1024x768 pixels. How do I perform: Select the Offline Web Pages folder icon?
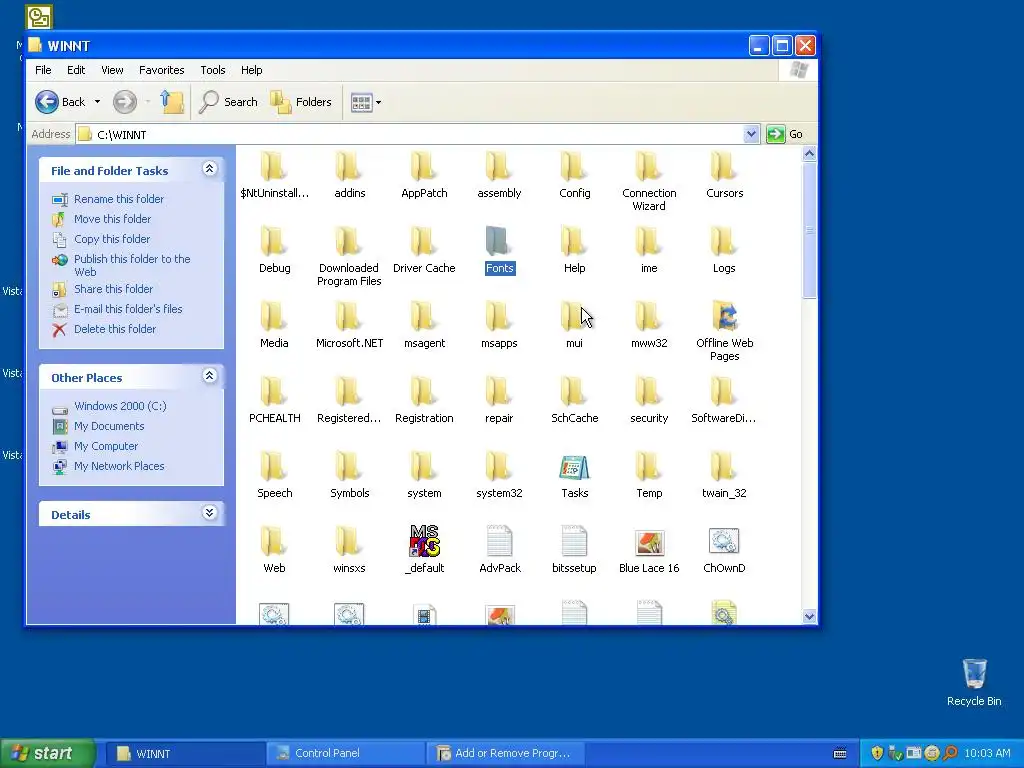[724, 316]
